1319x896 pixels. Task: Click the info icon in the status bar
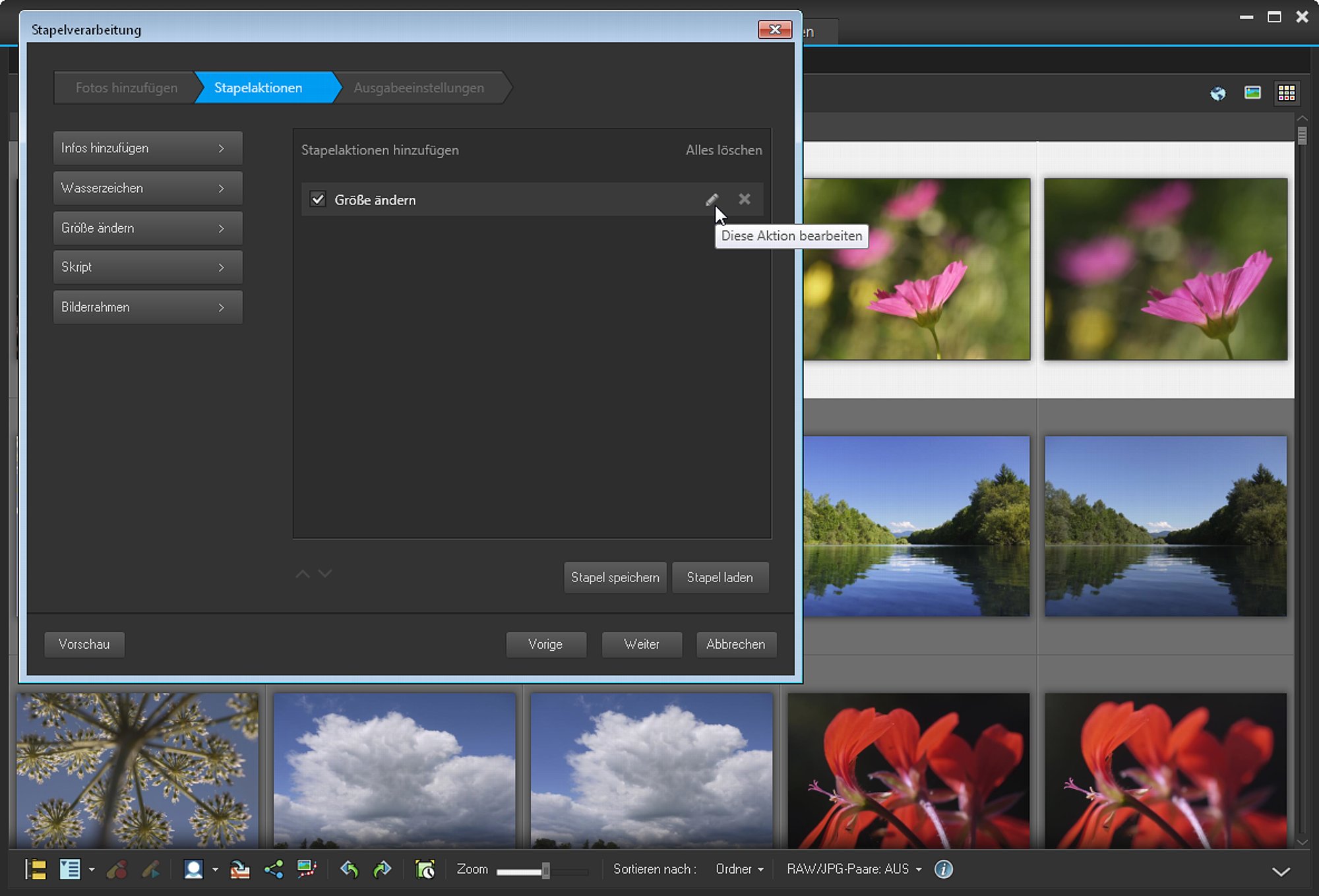click(x=944, y=869)
